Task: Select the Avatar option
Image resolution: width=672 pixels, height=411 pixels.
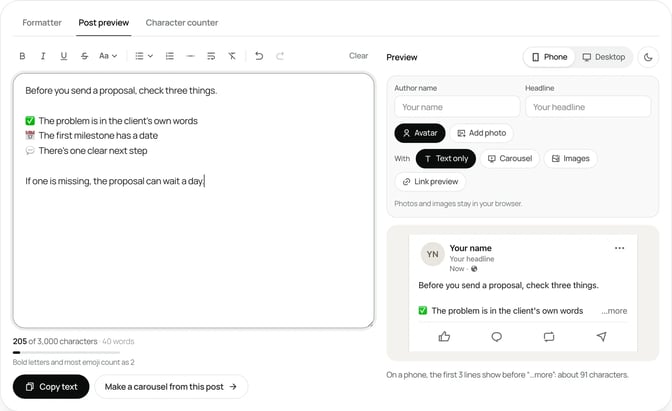Action: point(420,133)
